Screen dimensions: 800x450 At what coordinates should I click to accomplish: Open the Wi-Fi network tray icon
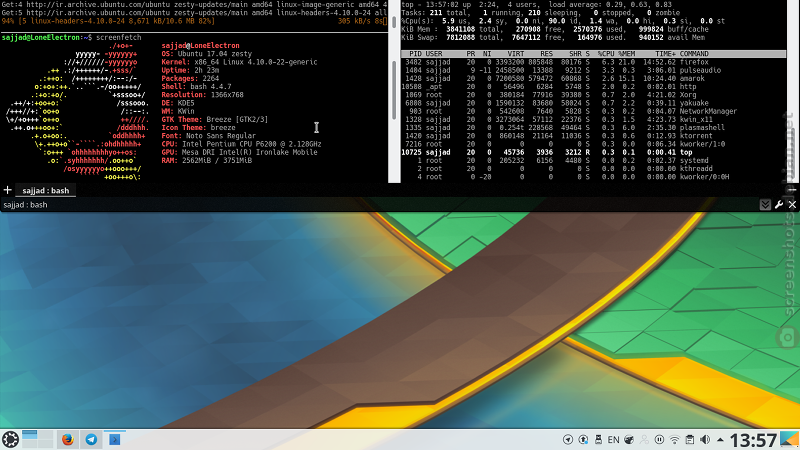click(674, 440)
